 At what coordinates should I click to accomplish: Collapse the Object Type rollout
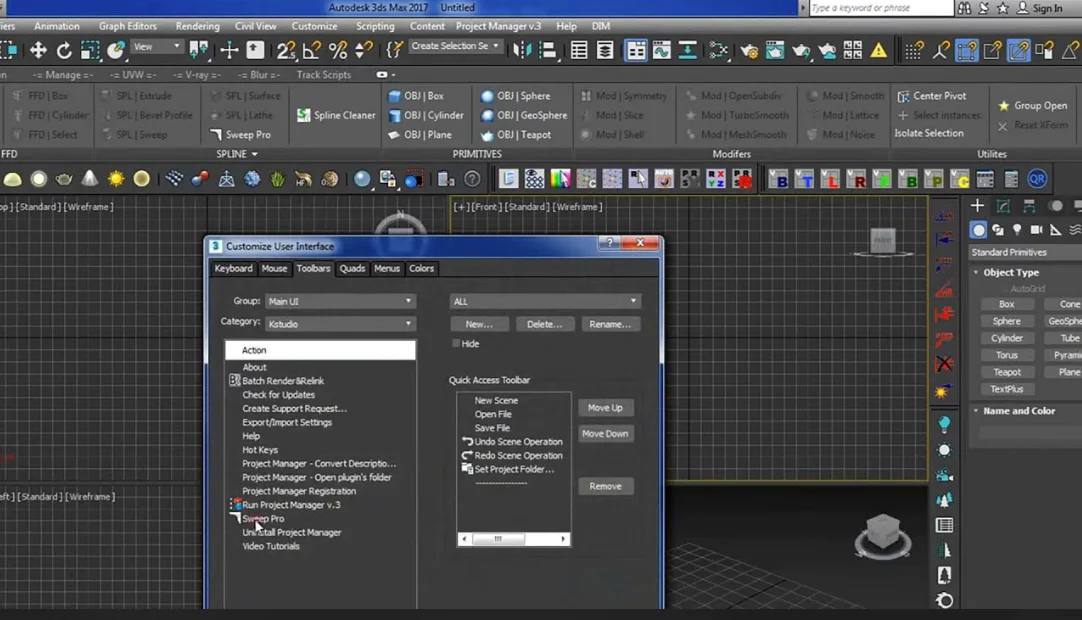(x=976, y=273)
